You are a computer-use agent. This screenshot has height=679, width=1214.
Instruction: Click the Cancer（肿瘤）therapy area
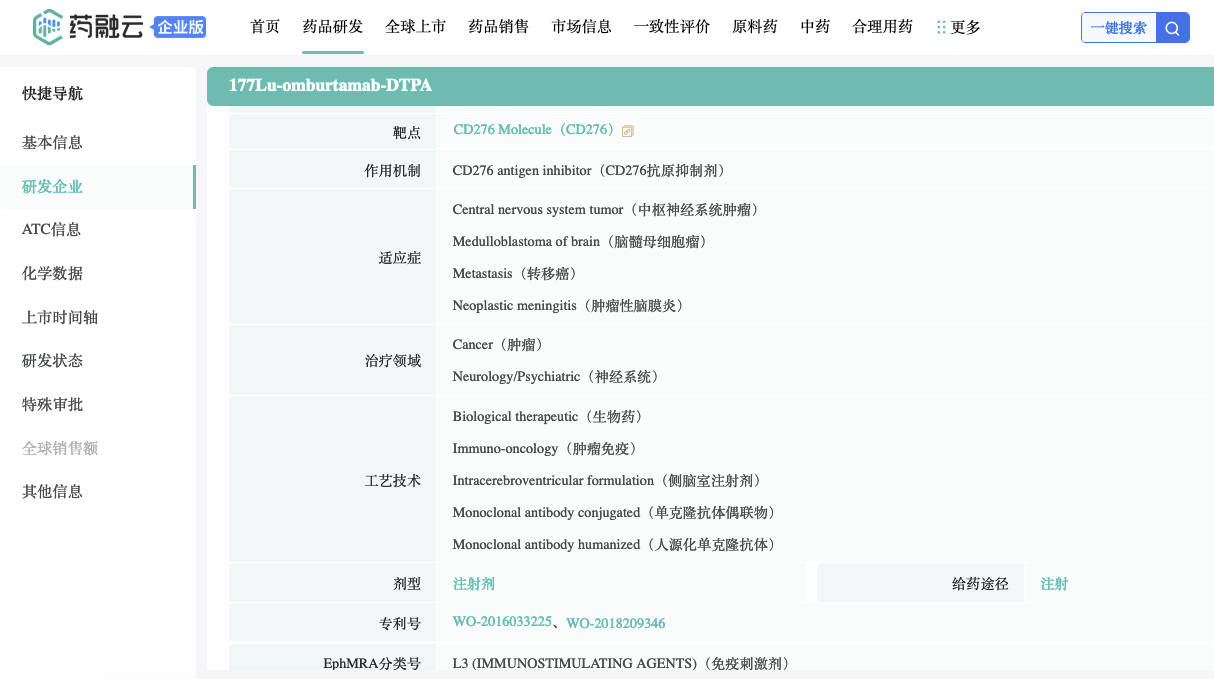(x=498, y=345)
